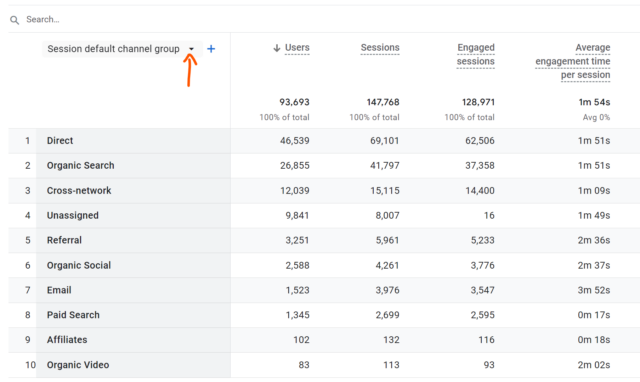
Task: Select the Affiliates row label
Action: 67,340
